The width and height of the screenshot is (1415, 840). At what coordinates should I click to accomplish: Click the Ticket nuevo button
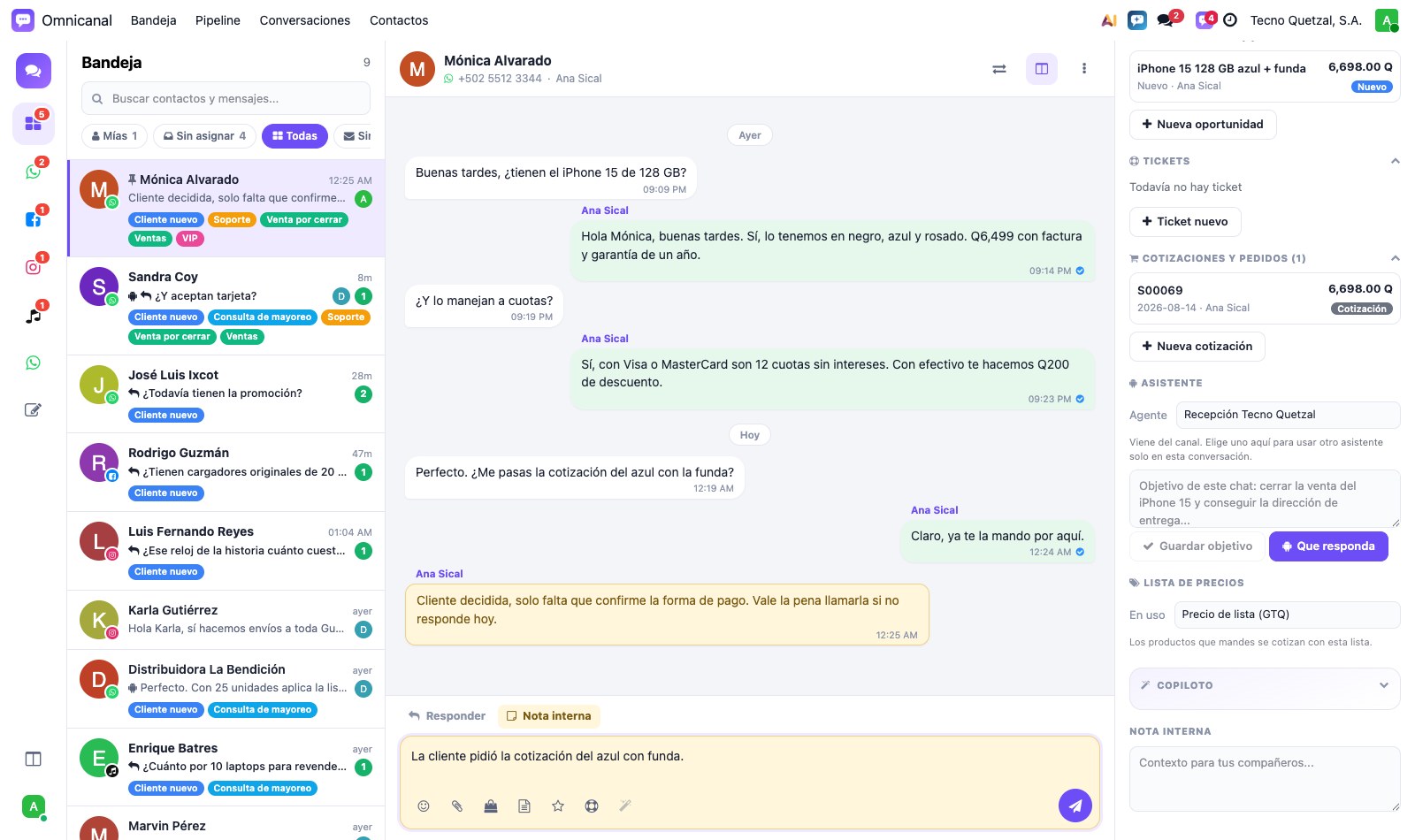click(x=1185, y=222)
